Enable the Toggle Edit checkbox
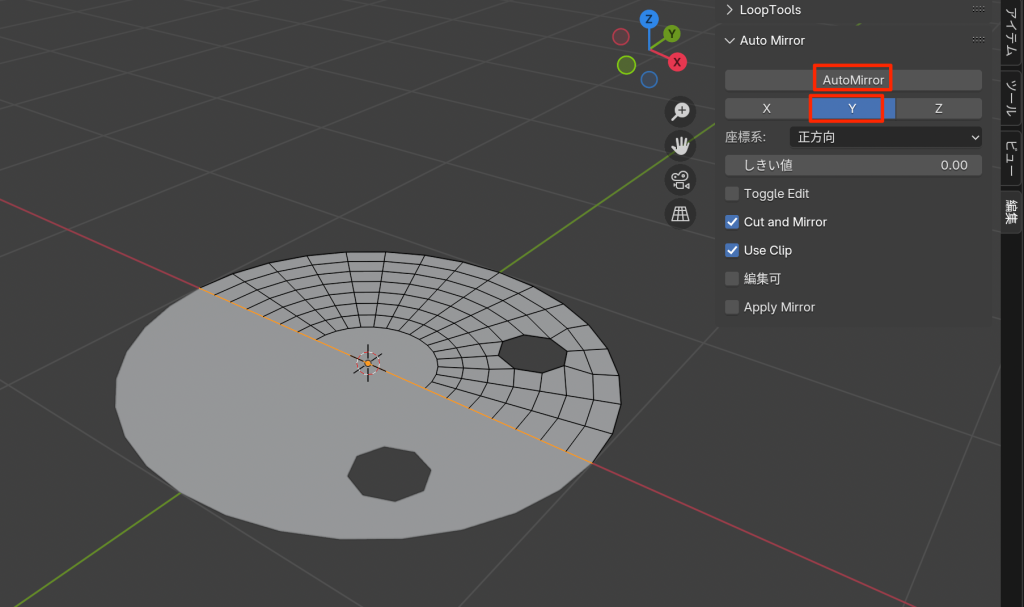The height and width of the screenshot is (607, 1024). click(733, 194)
